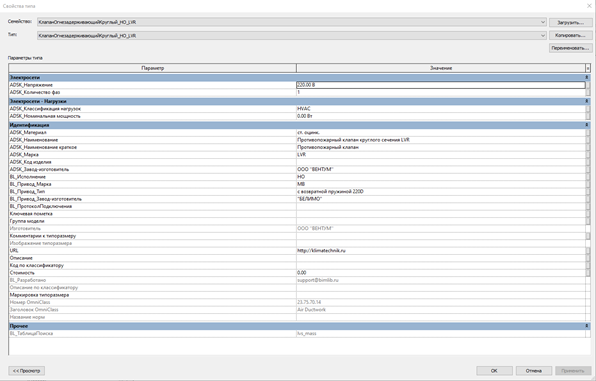Click associate button for BL_Привод_Марка row
The width and height of the screenshot is (596, 381).
(588, 184)
